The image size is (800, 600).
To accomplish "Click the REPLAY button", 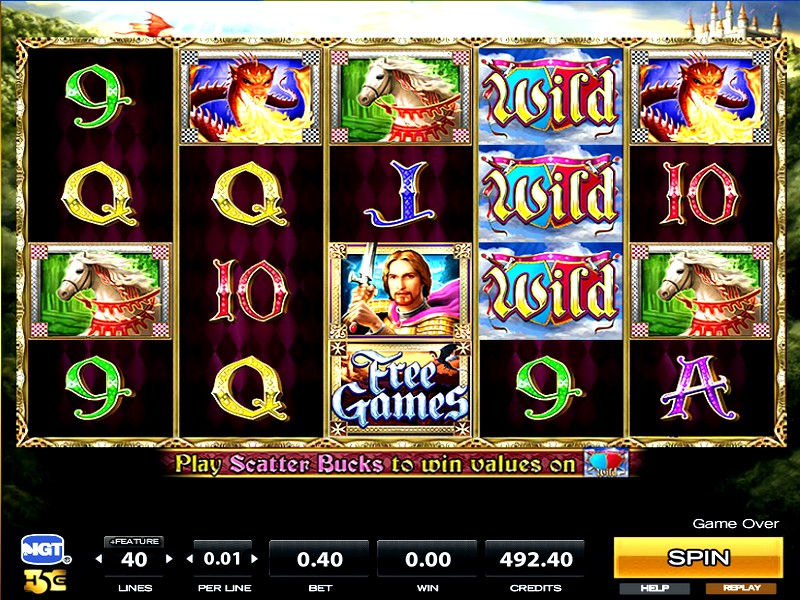I will [x=741, y=588].
